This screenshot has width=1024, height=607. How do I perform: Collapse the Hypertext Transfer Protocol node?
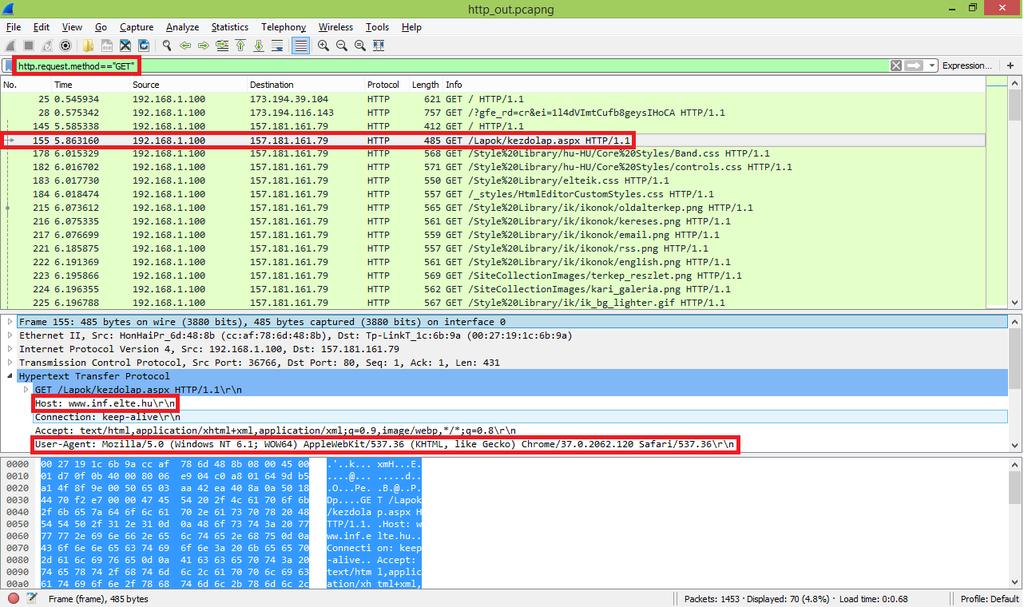(x=10, y=376)
